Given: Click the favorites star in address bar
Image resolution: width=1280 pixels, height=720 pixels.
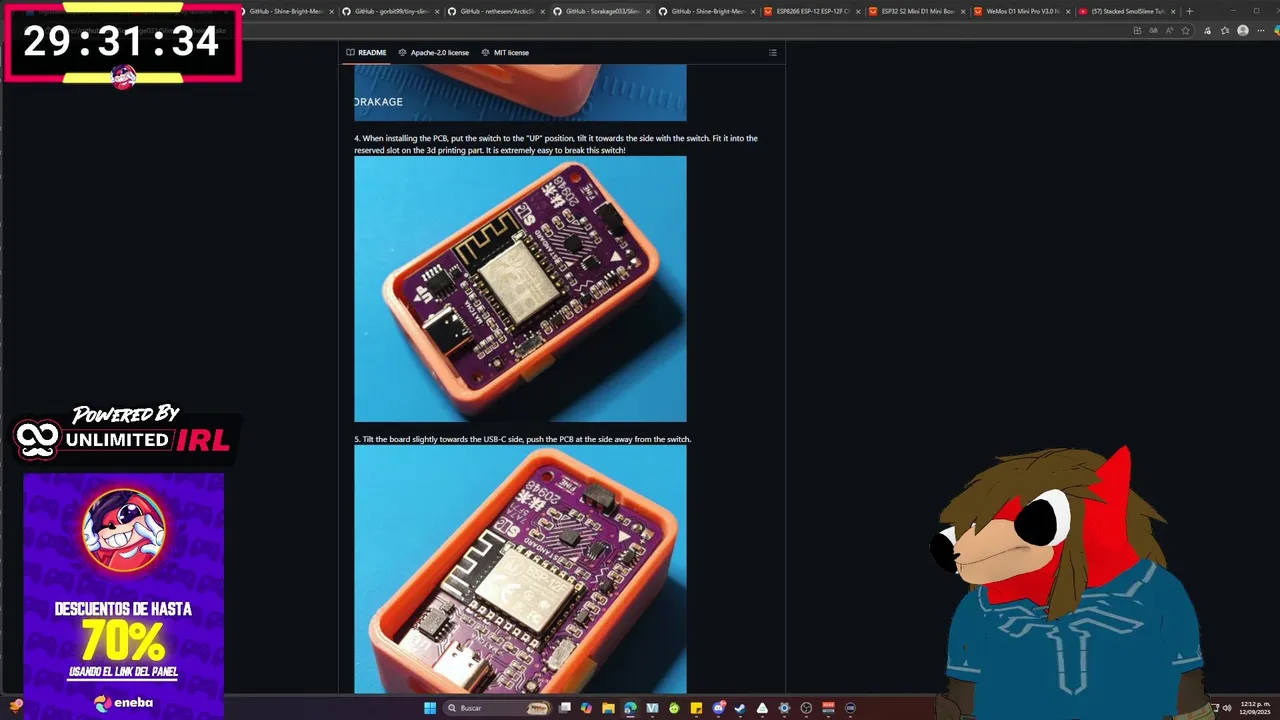Looking at the screenshot, I should pyautogui.click(x=1185, y=31).
